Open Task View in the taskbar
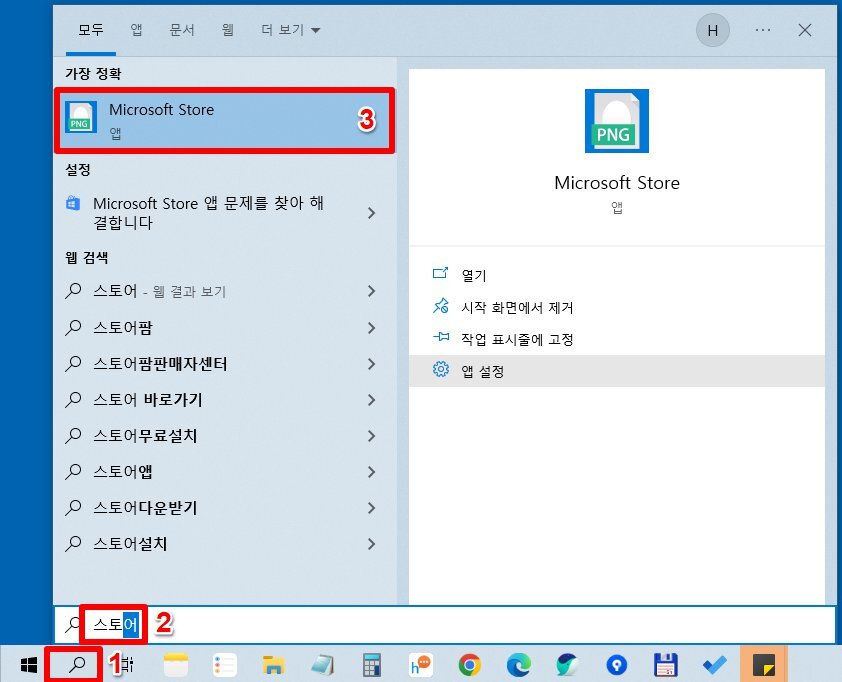This screenshot has height=682, width=842. tap(128, 665)
